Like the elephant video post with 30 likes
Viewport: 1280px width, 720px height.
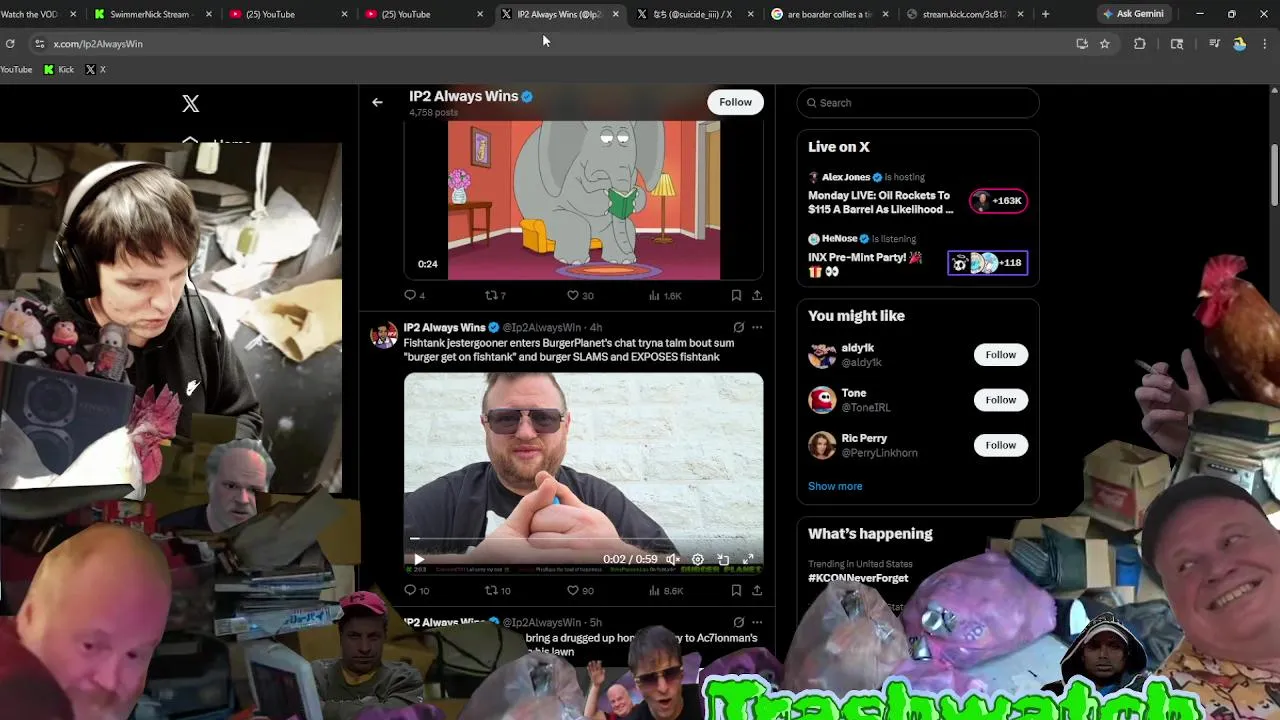pos(580,295)
